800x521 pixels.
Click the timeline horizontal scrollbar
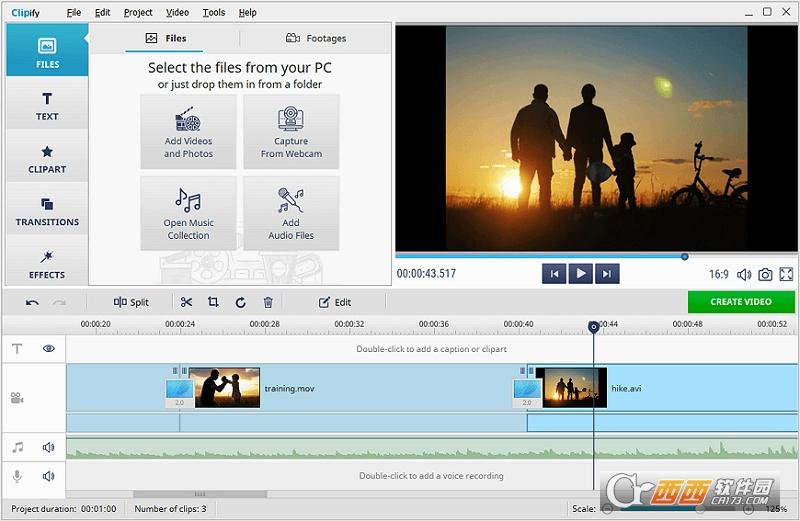200,494
